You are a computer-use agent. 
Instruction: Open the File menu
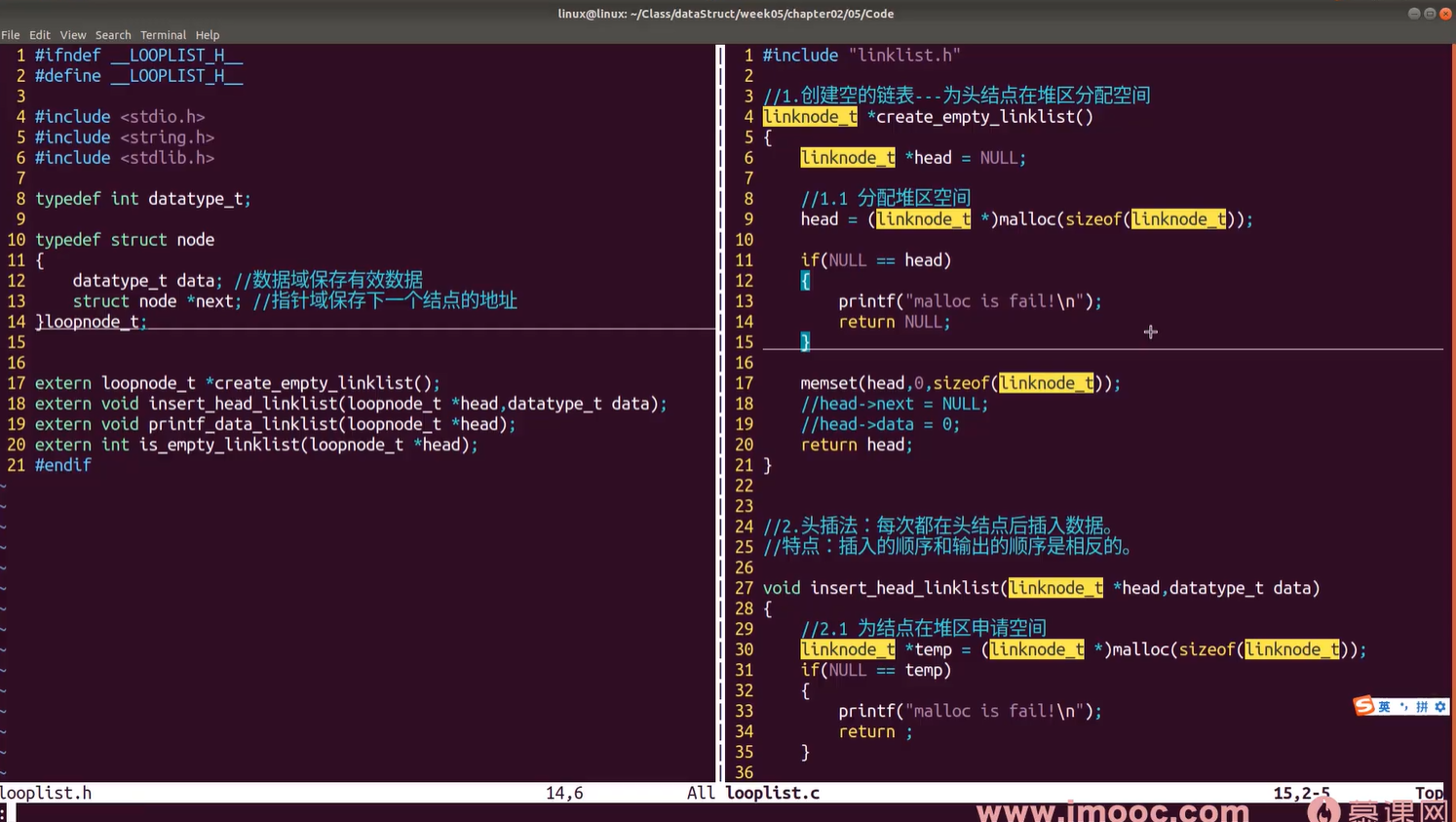pyautogui.click(x=11, y=35)
